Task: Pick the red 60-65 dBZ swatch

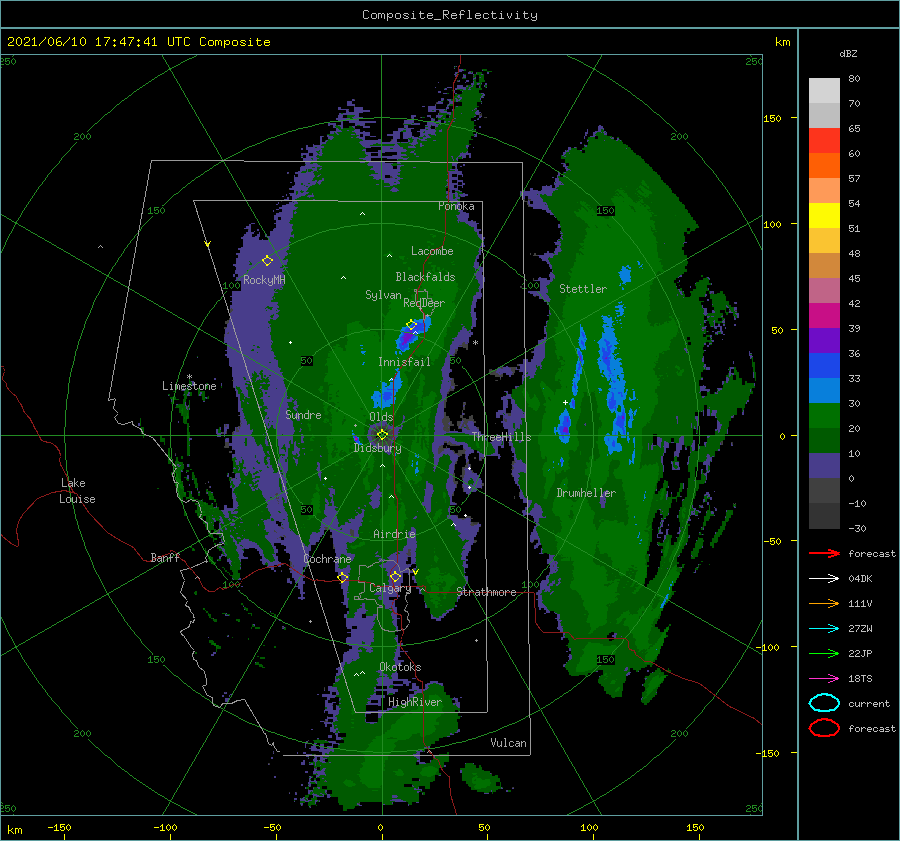Action: click(824, 140)
